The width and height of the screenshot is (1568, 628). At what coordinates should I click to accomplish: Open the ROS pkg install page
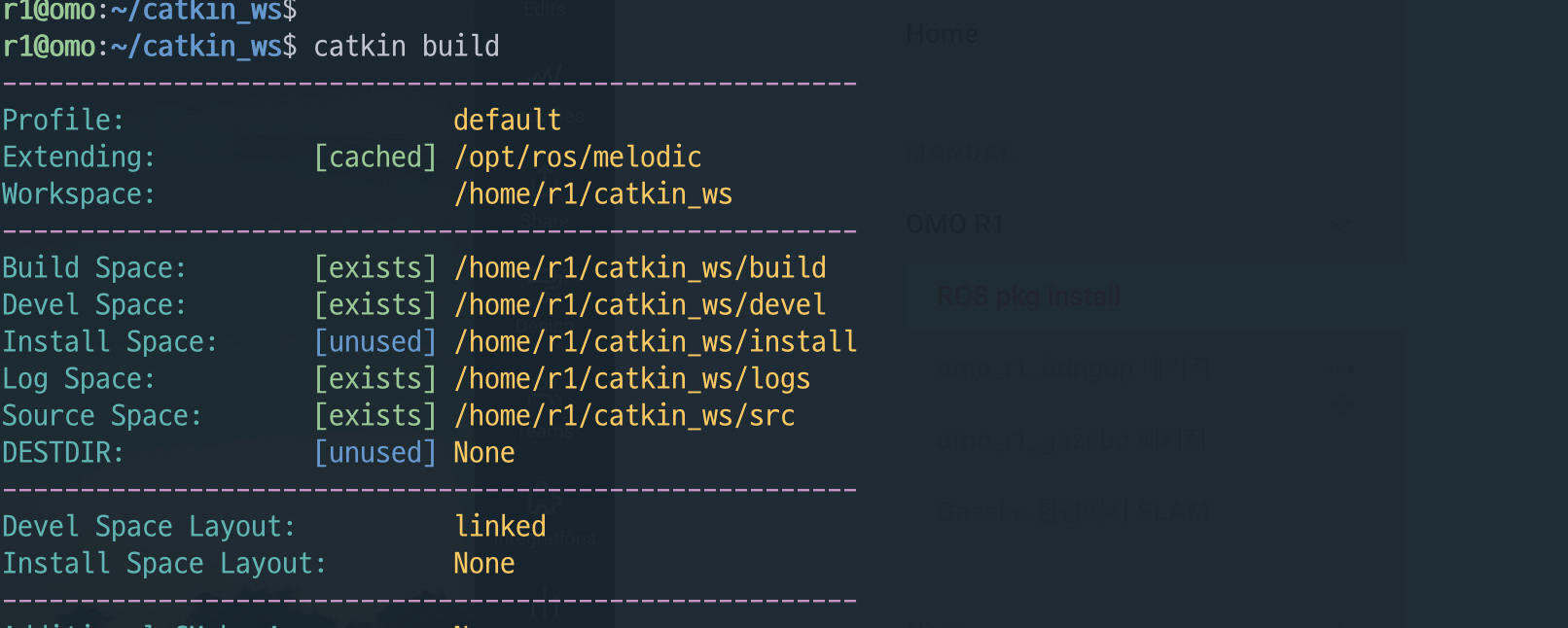pyautogui.click(x=1028, y=297)
